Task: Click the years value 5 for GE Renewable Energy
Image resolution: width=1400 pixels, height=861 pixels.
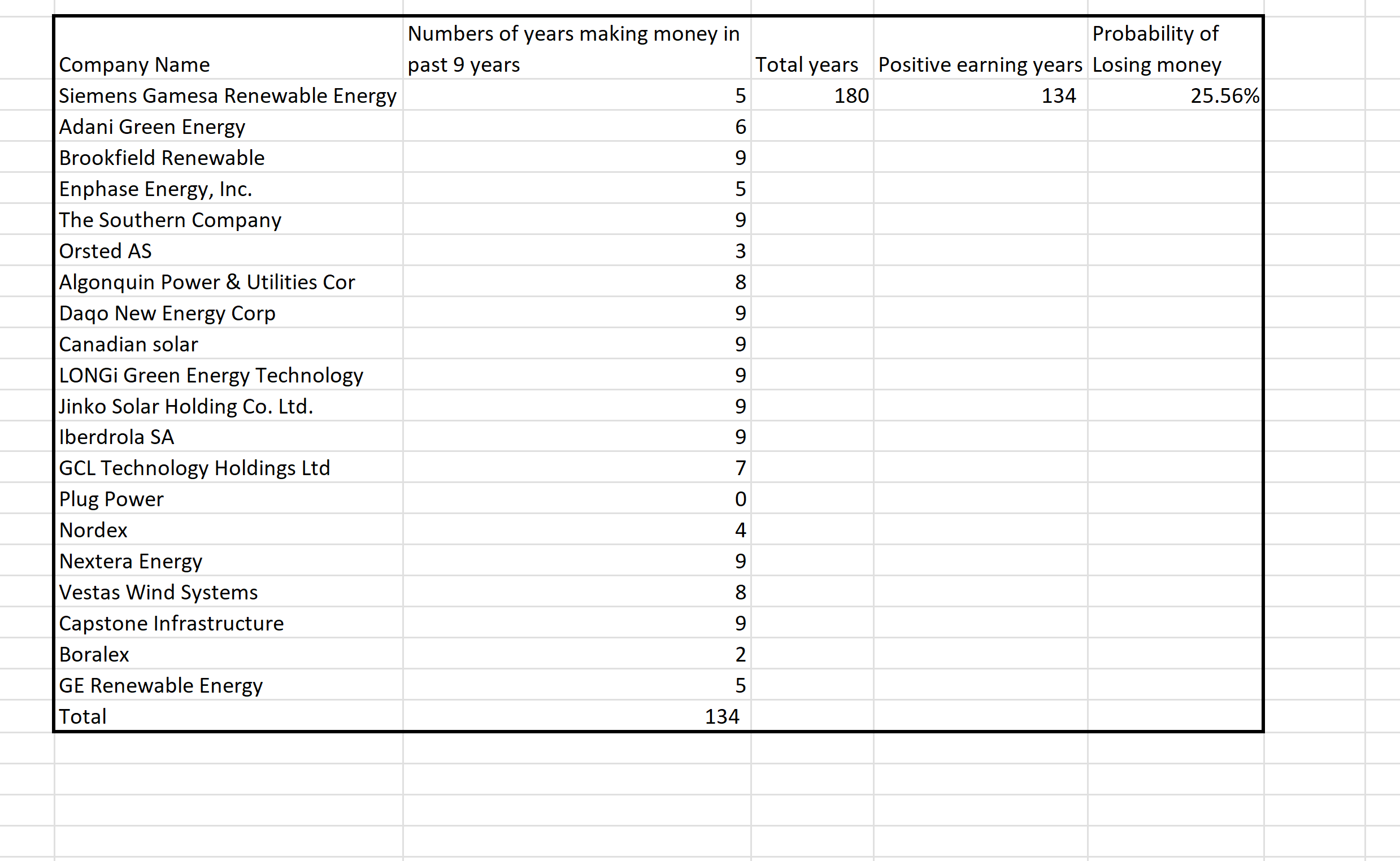Action: pos(577,685)
